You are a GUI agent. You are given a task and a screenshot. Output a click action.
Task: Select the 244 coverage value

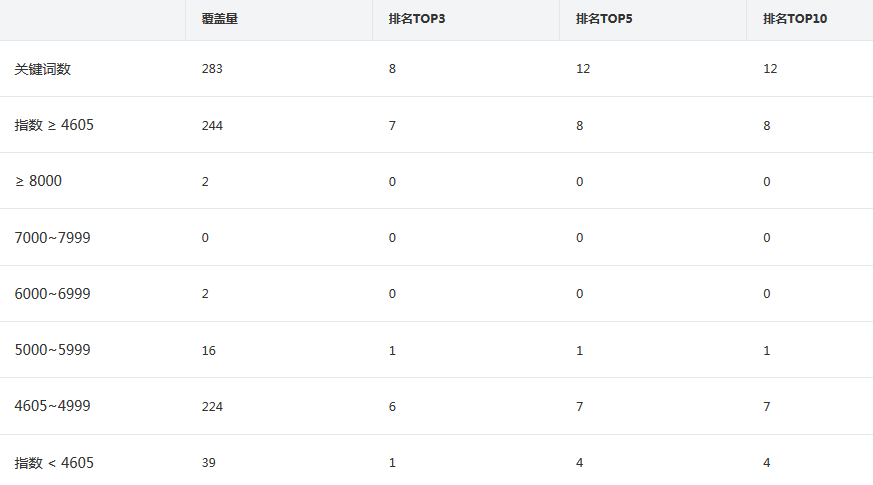(x=212, y=126)
